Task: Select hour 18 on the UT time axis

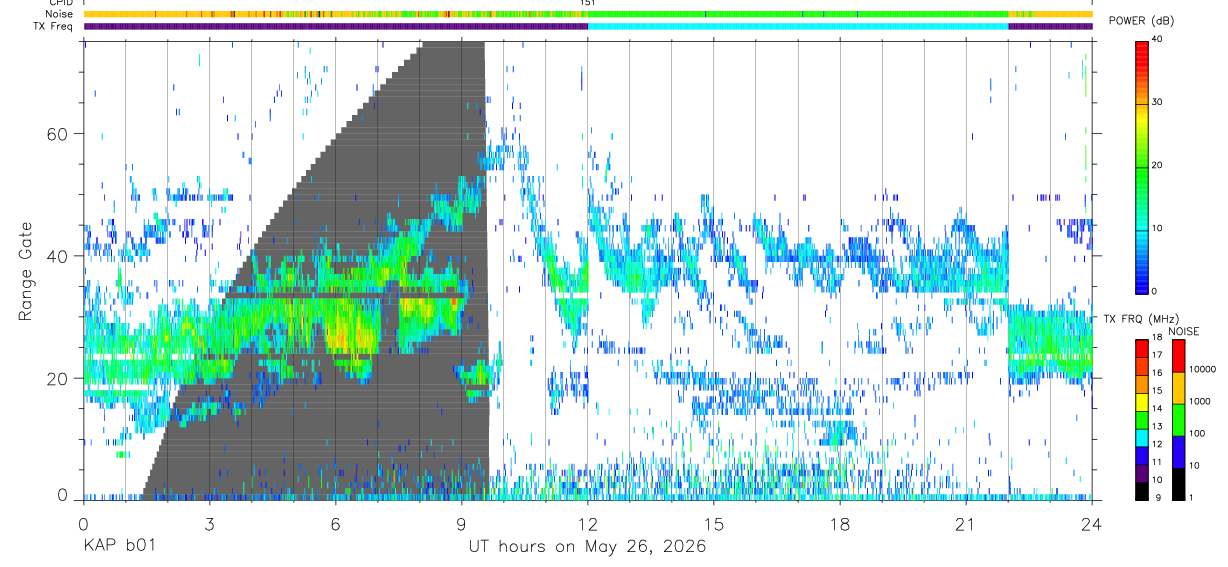Action: 840,523
